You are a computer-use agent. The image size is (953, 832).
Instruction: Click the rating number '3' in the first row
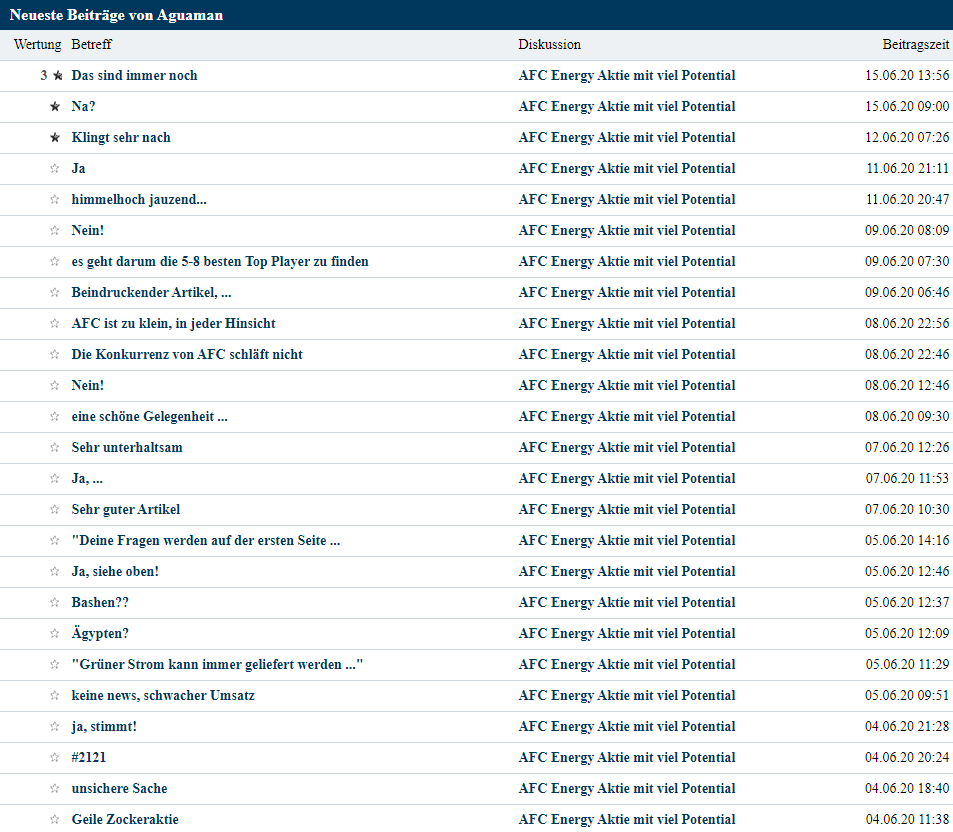click(44, 76)
